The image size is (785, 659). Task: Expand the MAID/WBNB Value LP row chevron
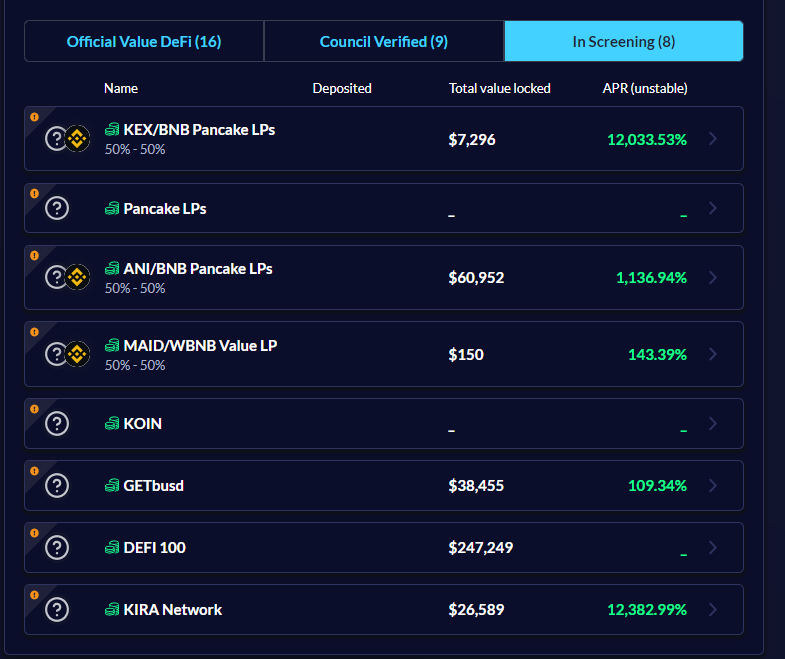713,354
